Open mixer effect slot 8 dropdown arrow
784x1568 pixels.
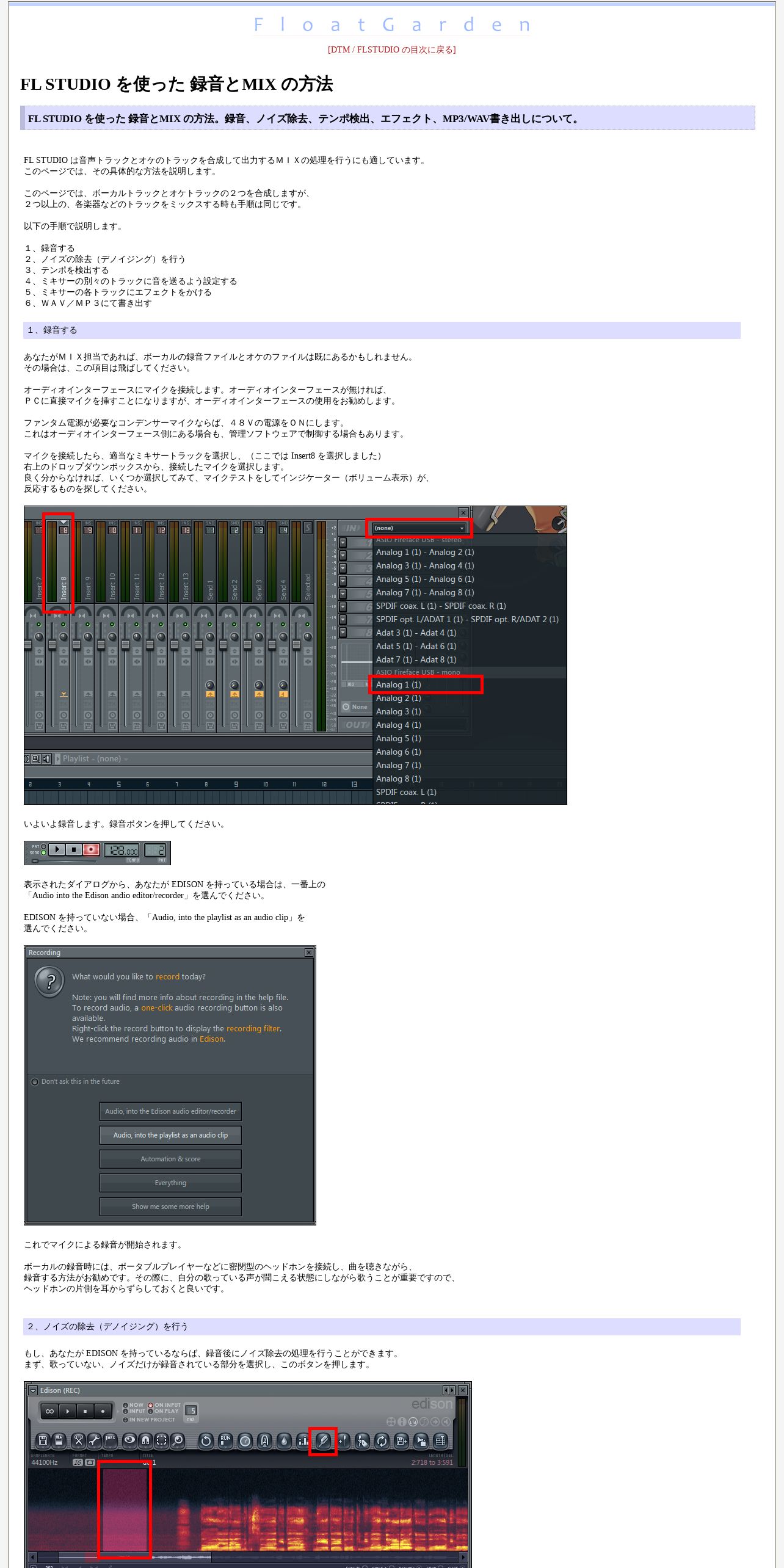[x=343, y=632]
